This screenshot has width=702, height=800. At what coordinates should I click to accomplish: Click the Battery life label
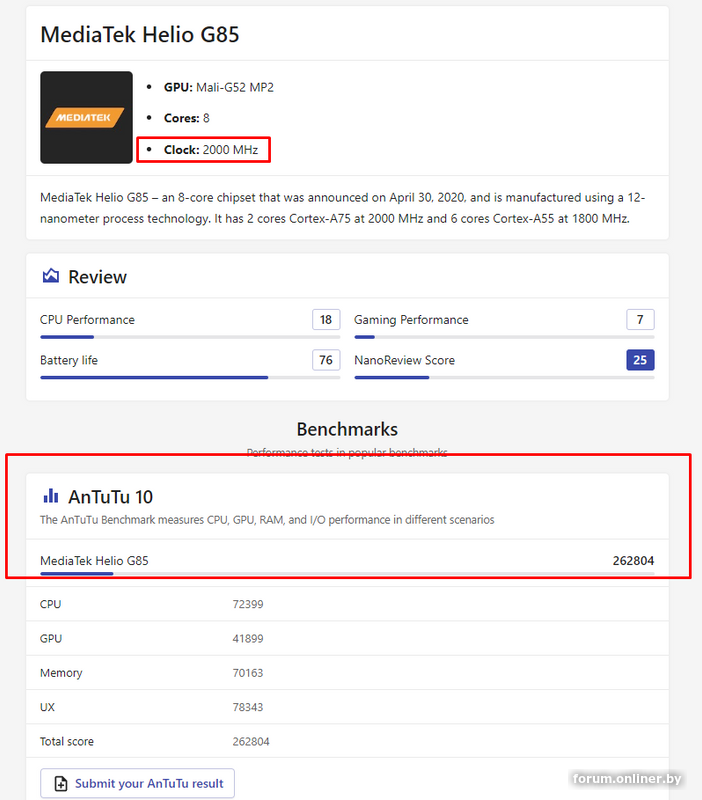(x=69, y=360)
